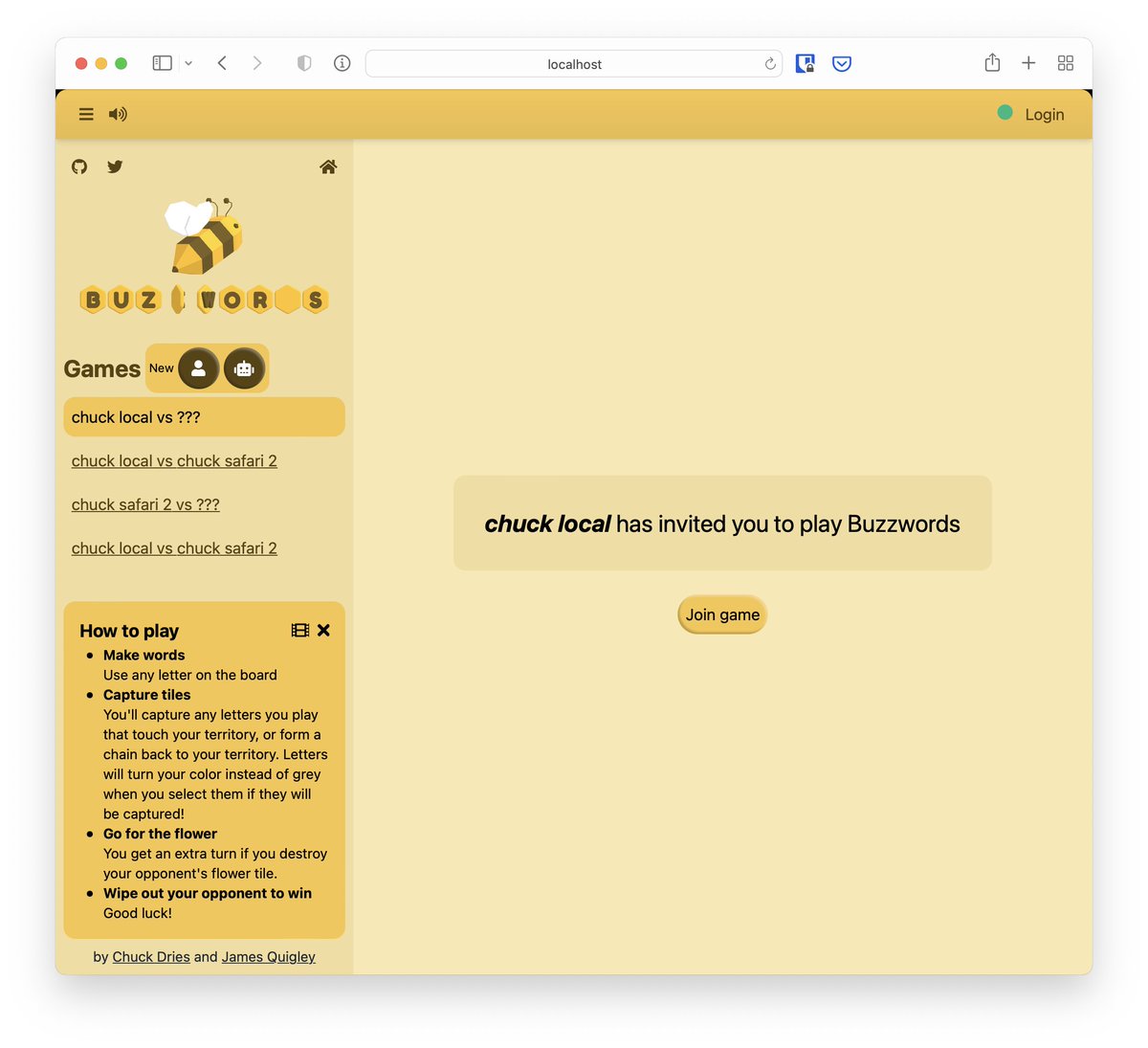The width and height of the screenshot is (1148, 1048).
Task: Click the privacy shield icon in Safari
Action: pyautogui.click(x=304, y=63)
